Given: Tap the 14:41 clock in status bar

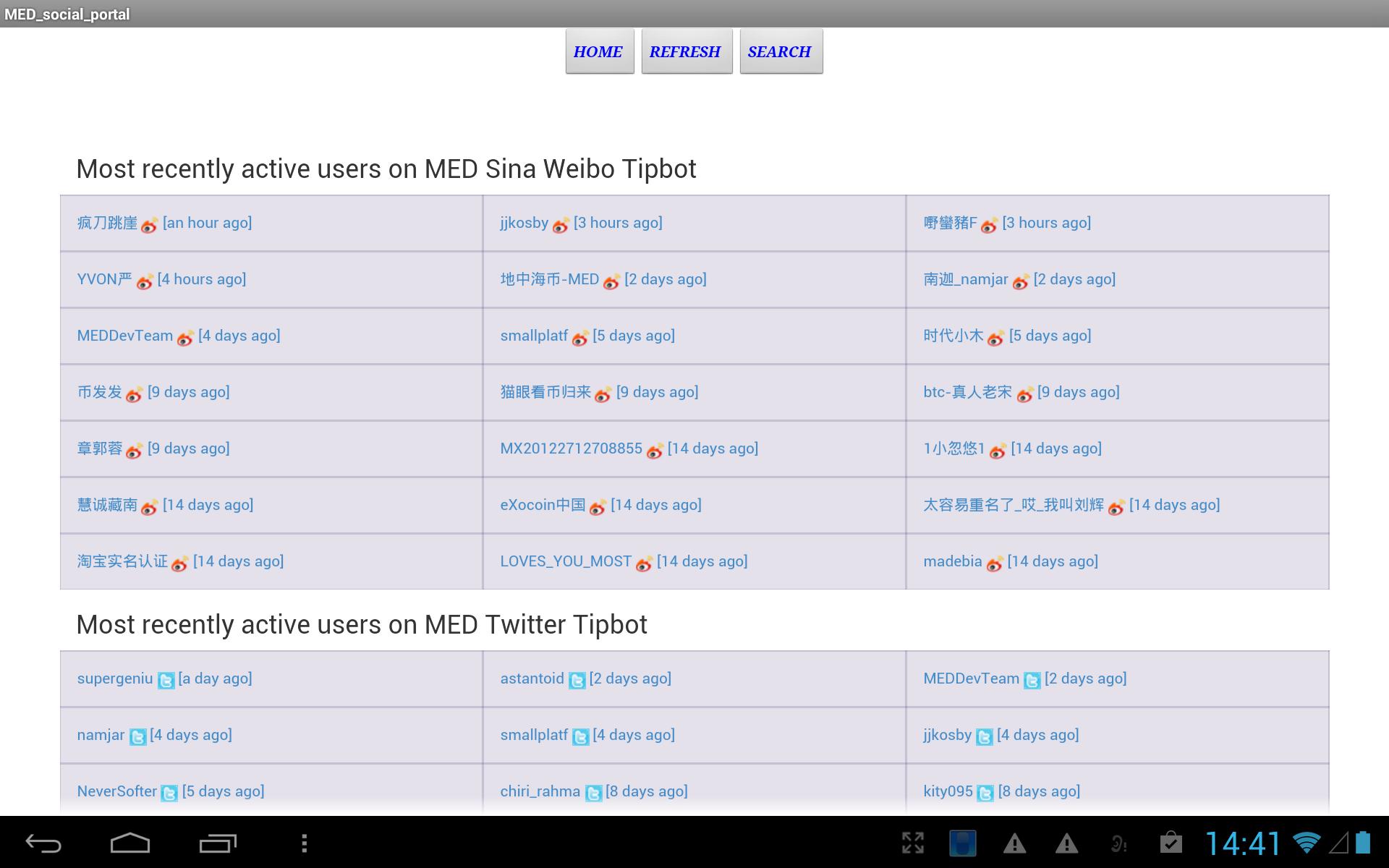Looking at the screenshot, I should (1242, 843).
